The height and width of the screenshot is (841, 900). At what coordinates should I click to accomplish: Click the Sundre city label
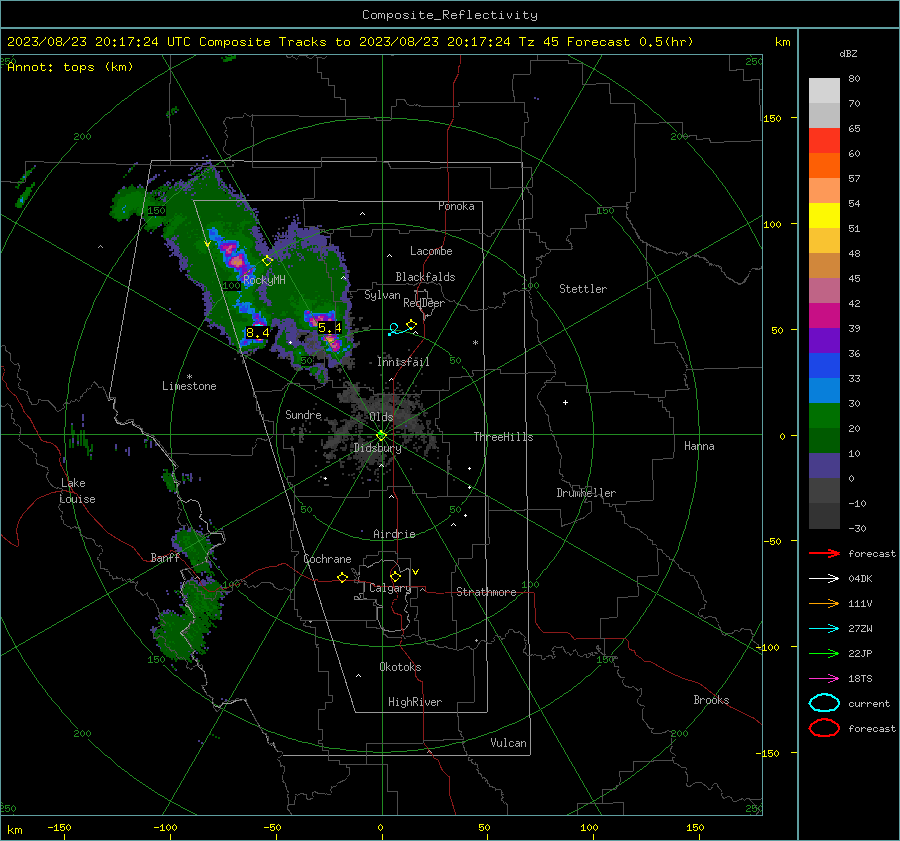[303, 415]
